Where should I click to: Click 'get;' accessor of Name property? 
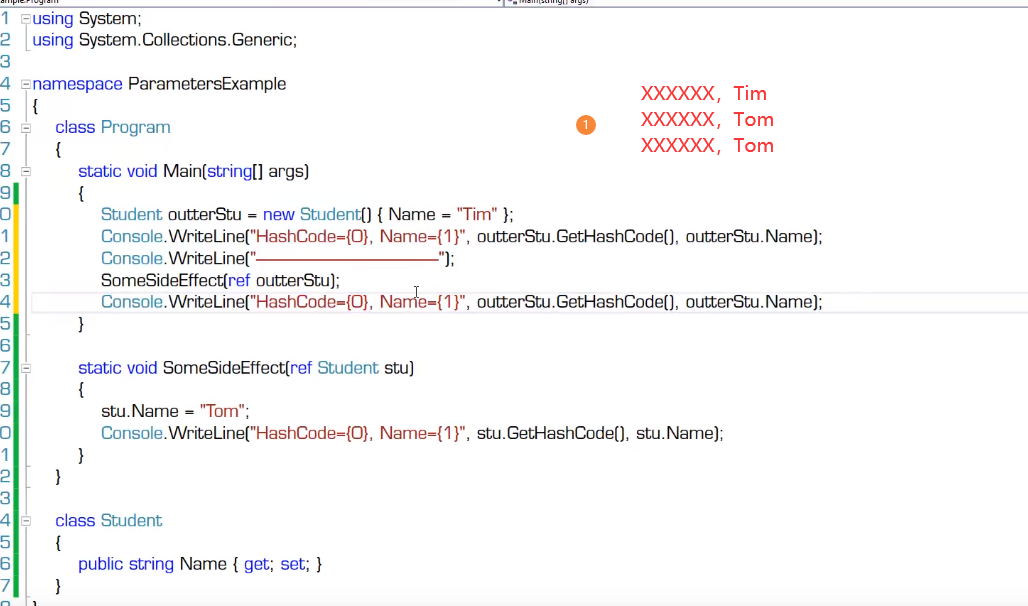pos(257,564)
